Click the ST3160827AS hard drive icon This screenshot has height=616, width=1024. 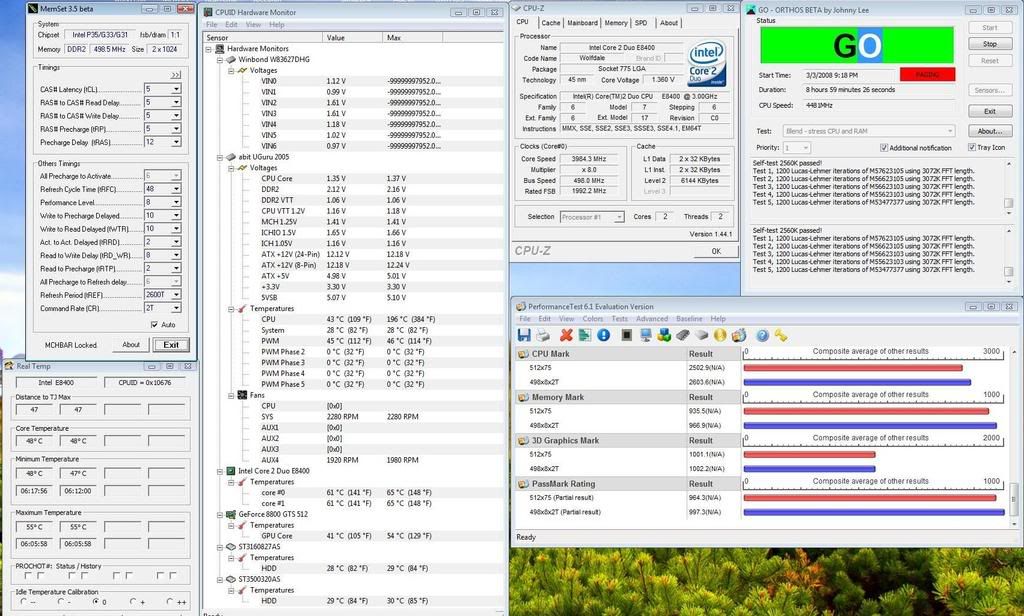pos(231,547)
